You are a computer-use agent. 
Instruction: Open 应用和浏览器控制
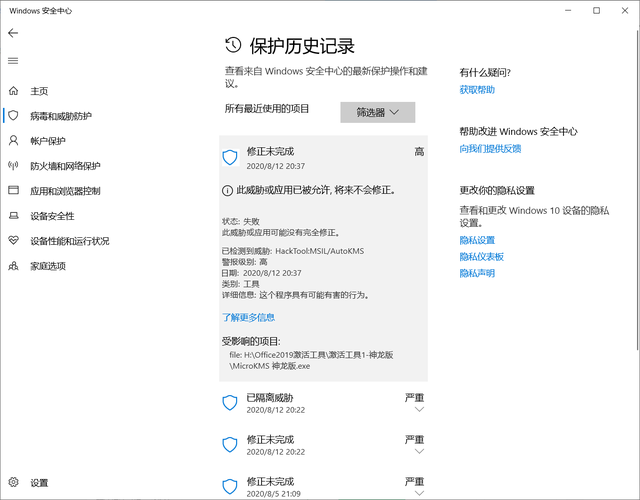[x=65, y=191]
